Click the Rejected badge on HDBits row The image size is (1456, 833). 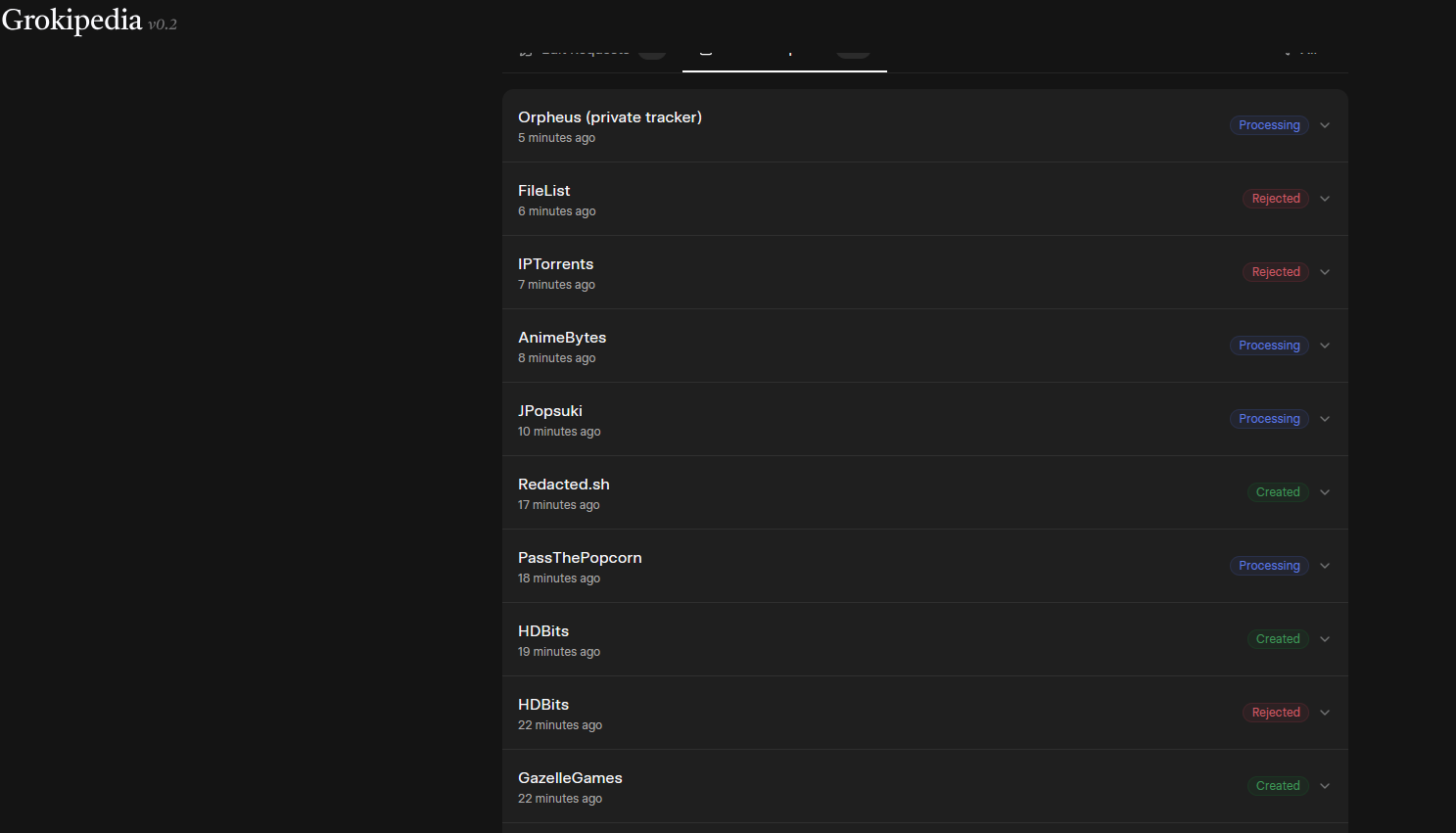(1276, 713)
